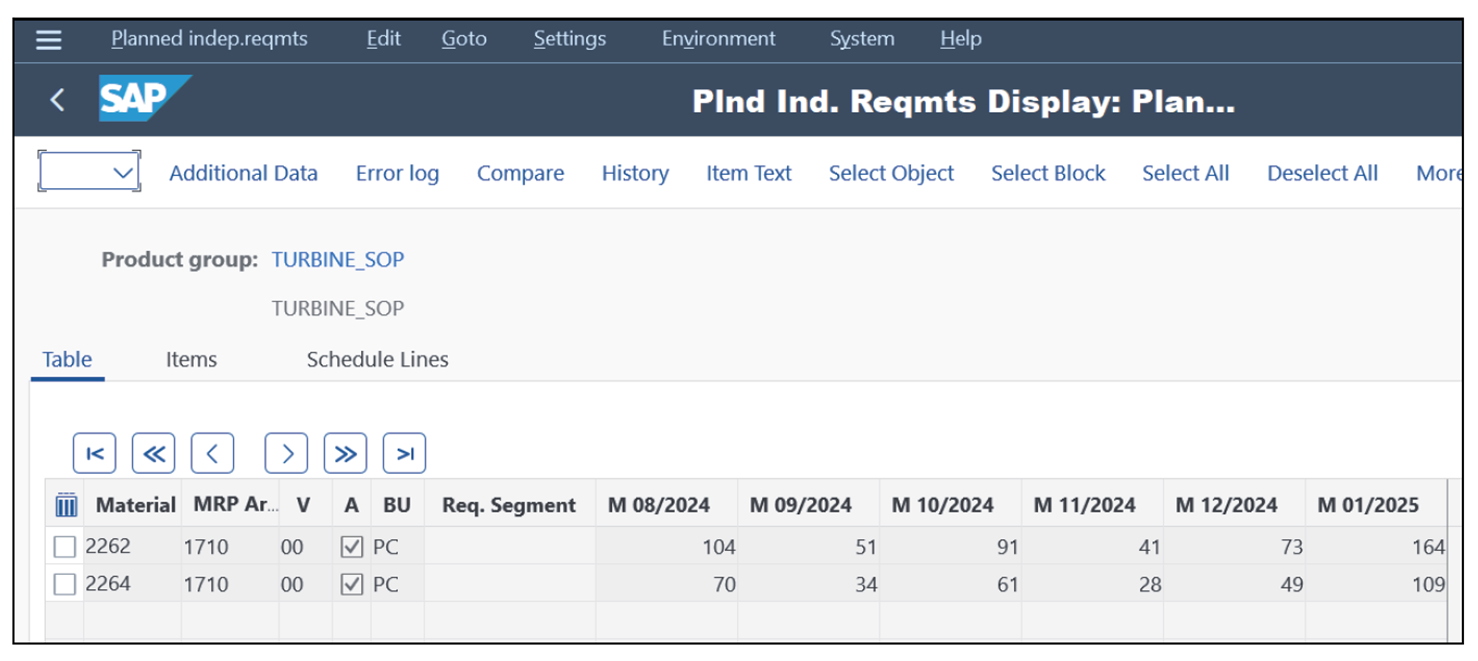Screen dimensions: 1478x661
Task: Click the 104 quantity cell
Action: 667,547
